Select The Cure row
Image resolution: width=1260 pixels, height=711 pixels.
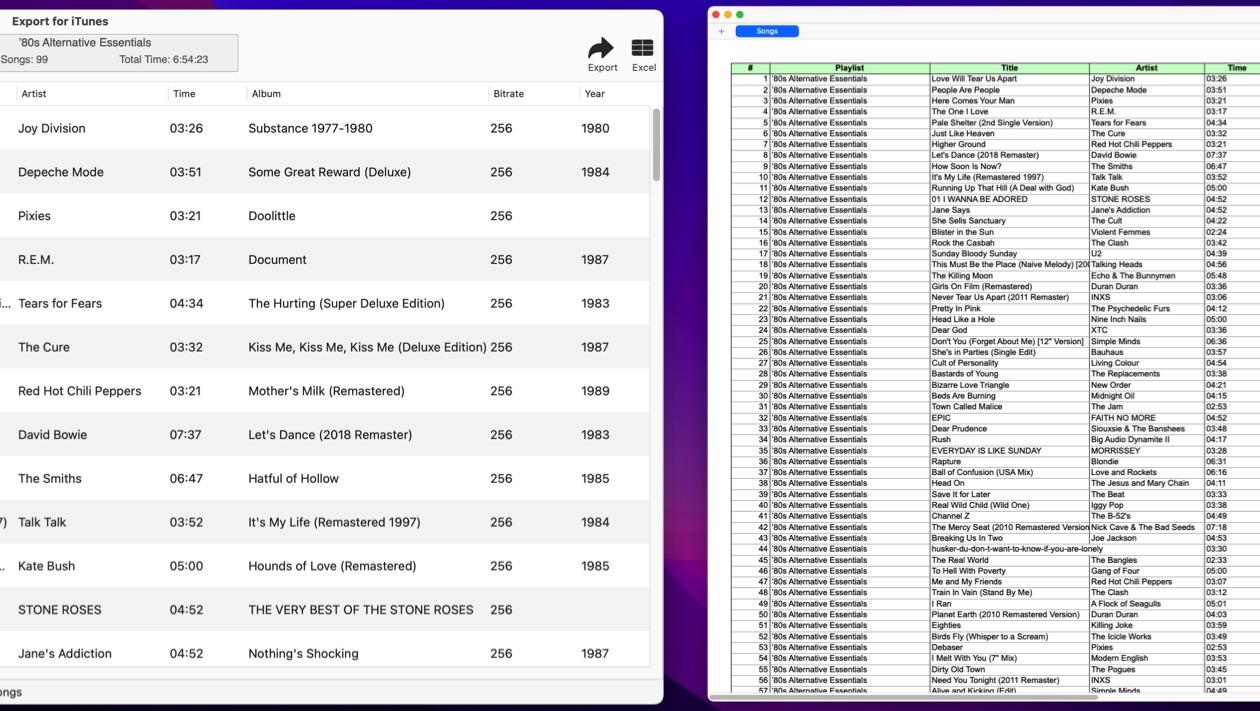coord(325,347)
